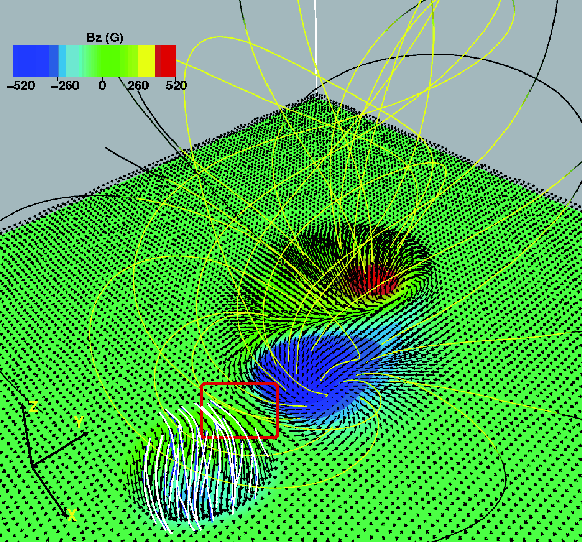Click the axis triad origin
The image size is (582, 542).
33,466
